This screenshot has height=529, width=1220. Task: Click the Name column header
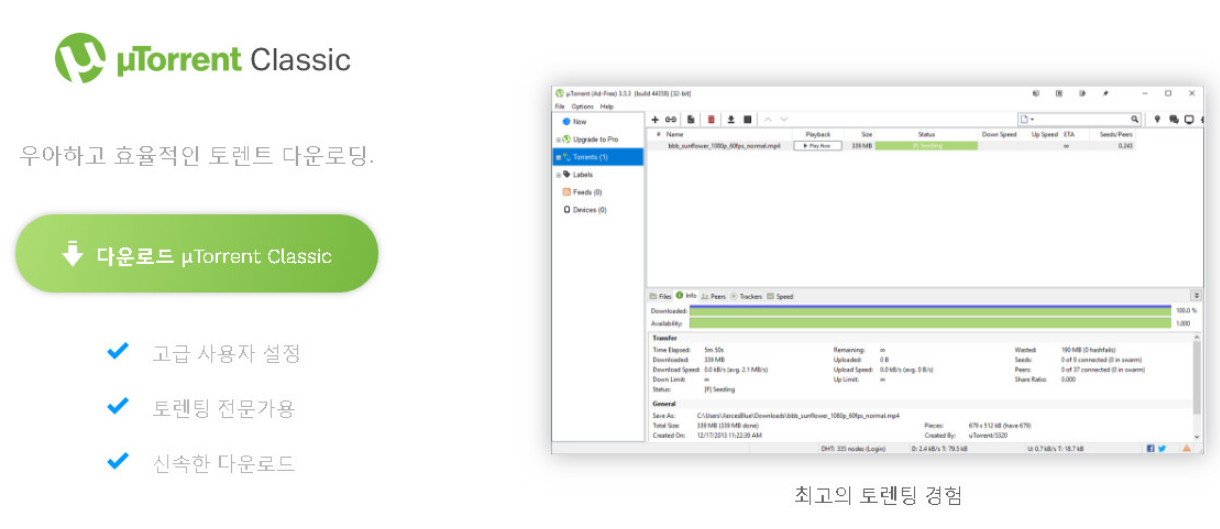pos(676,134)
